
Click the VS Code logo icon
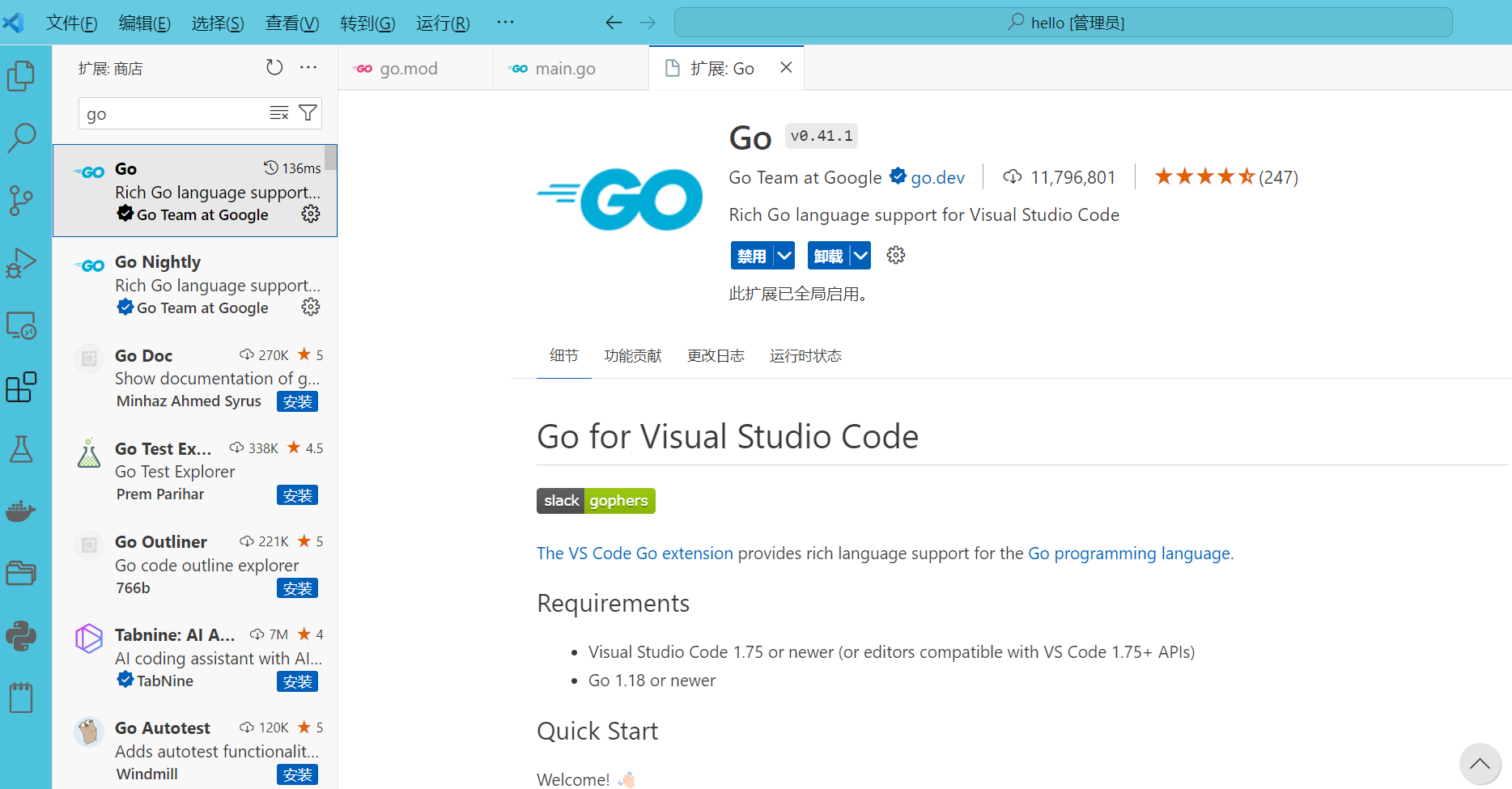15,22
